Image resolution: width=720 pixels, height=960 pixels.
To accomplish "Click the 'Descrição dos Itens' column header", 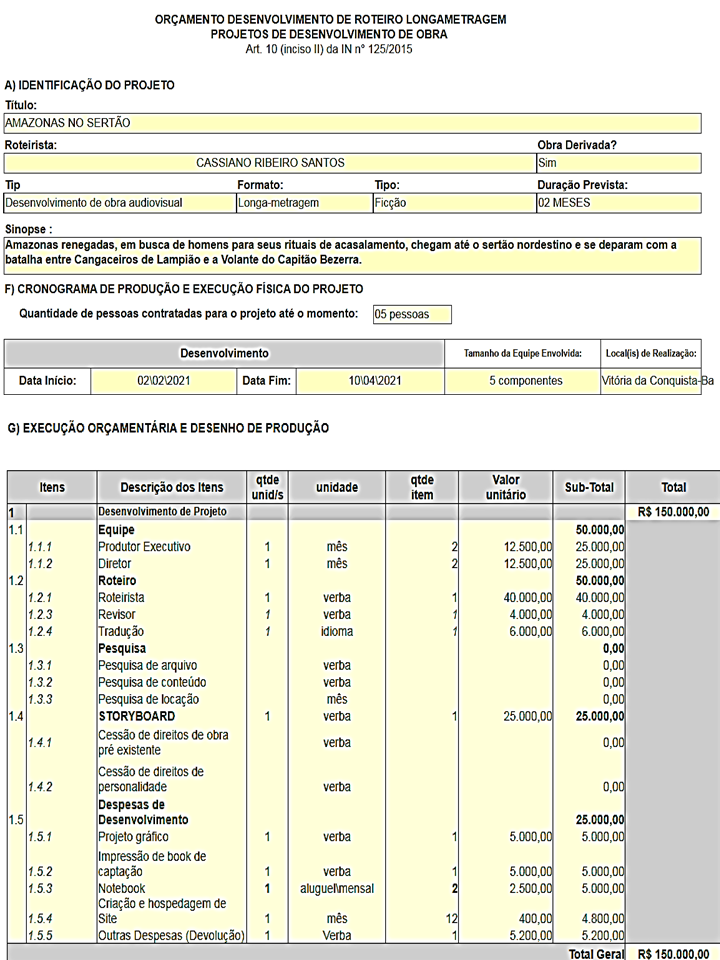I will click(171, 488).
